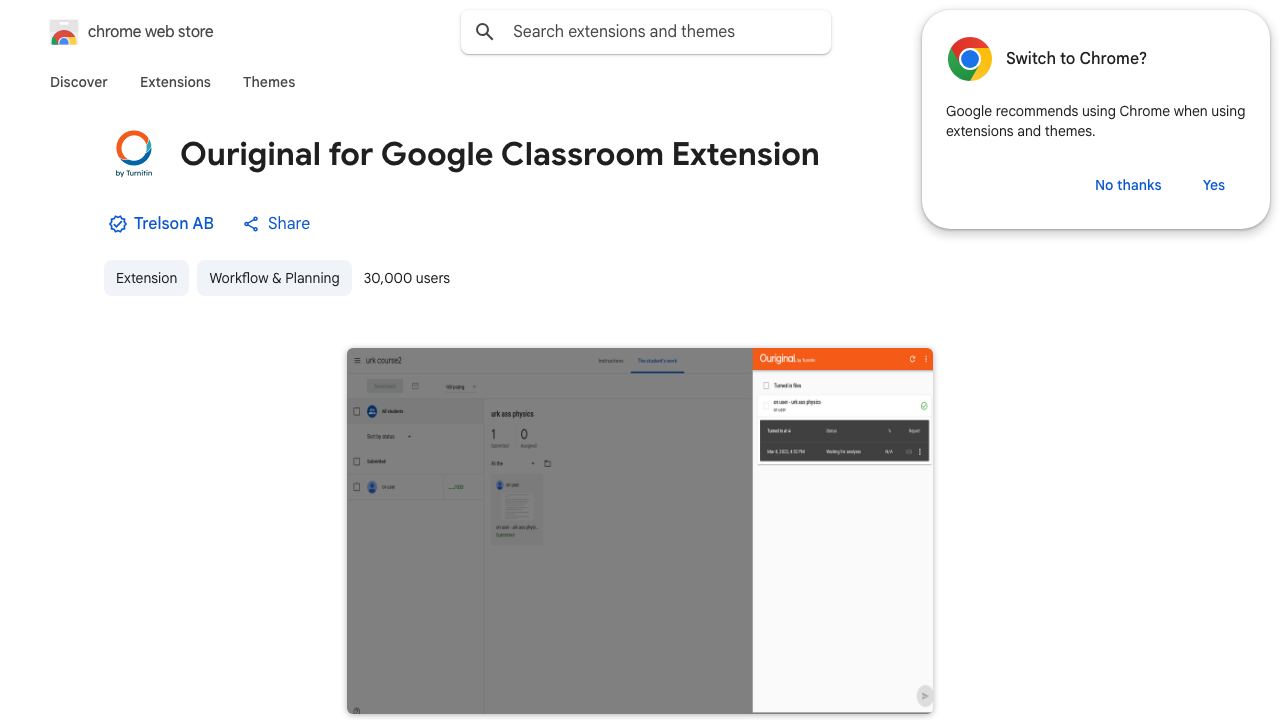Click the 30,000 users text
1280x720 pixels.
[x=407, y=278]
